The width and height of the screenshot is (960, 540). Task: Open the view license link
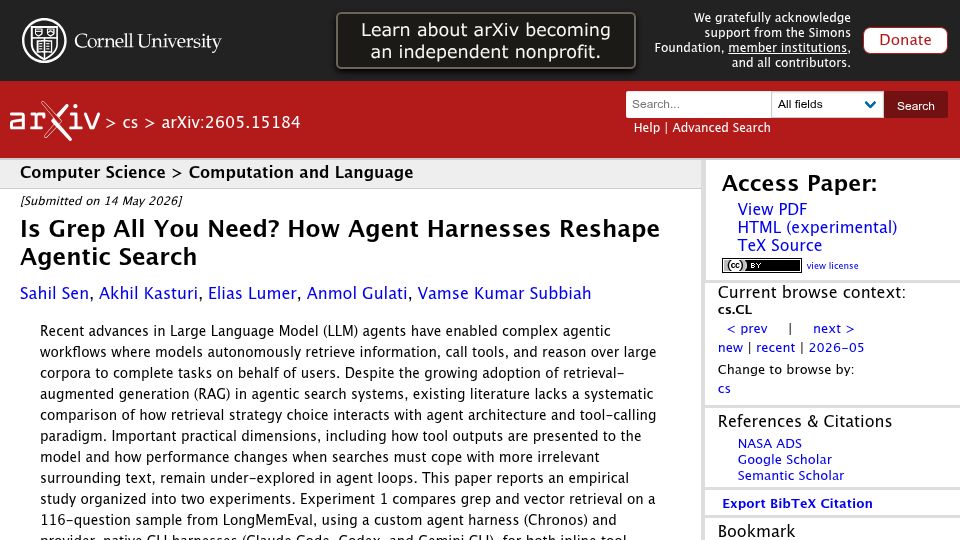832,266
